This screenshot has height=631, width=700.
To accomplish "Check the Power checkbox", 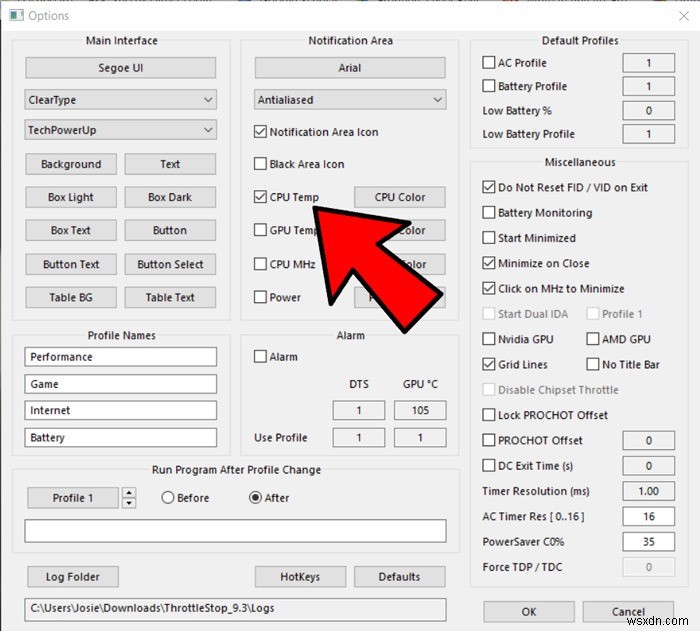I will coord(260,297).
